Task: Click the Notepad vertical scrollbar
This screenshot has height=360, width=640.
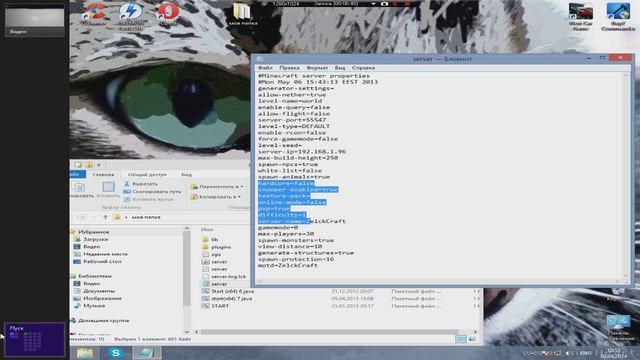Action: pos(626,176)
